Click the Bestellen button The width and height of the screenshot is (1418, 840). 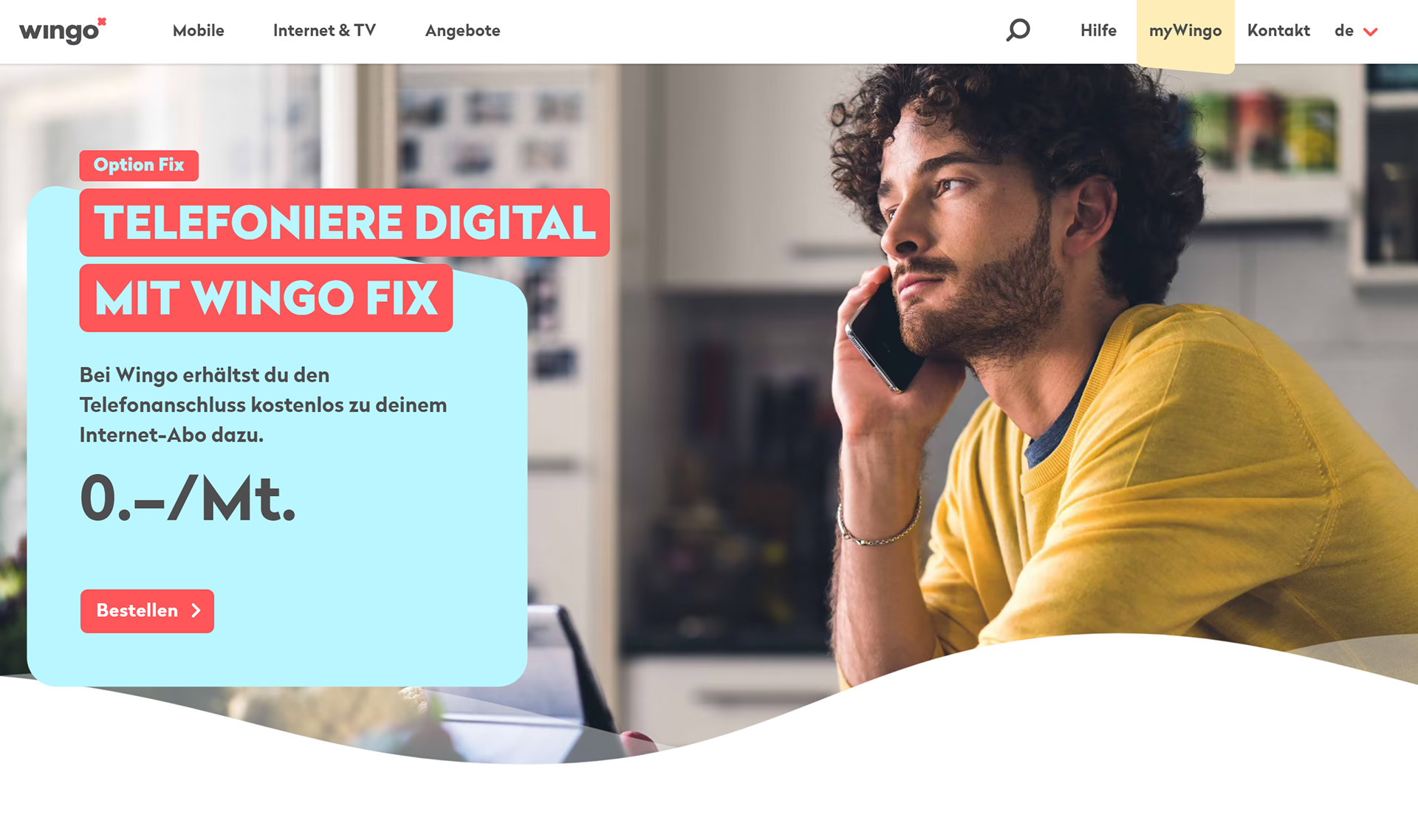click(x=147, y=611)
